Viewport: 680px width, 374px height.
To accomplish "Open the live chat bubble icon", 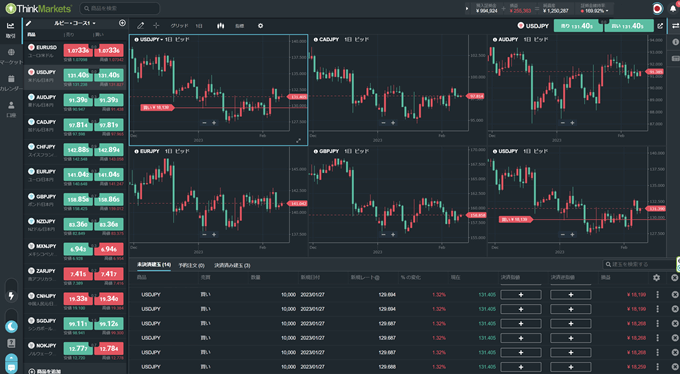I will pyautogui.click(x=11, y=367).
